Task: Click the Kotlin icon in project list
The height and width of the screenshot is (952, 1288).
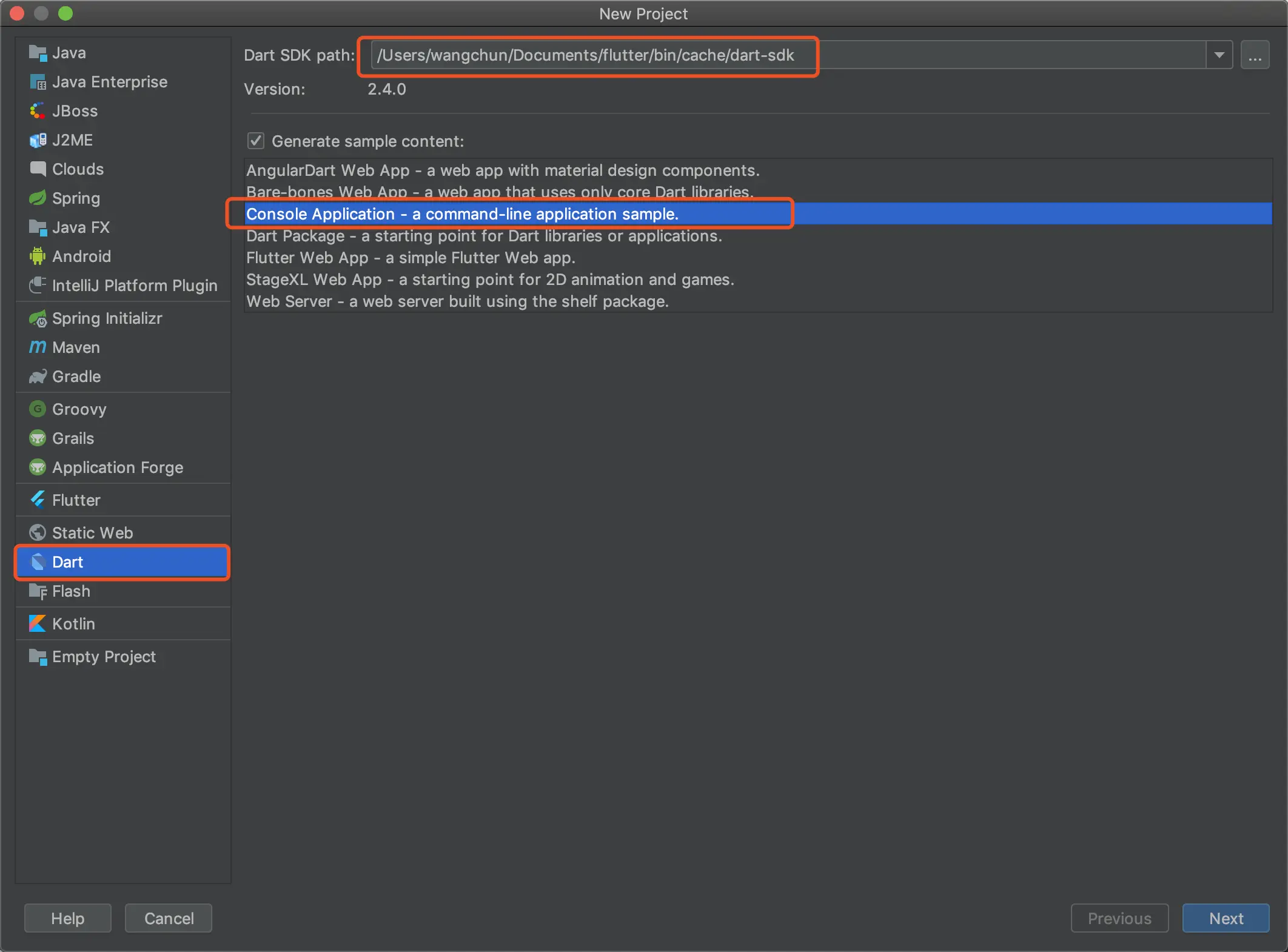Action: pos(38,623)
